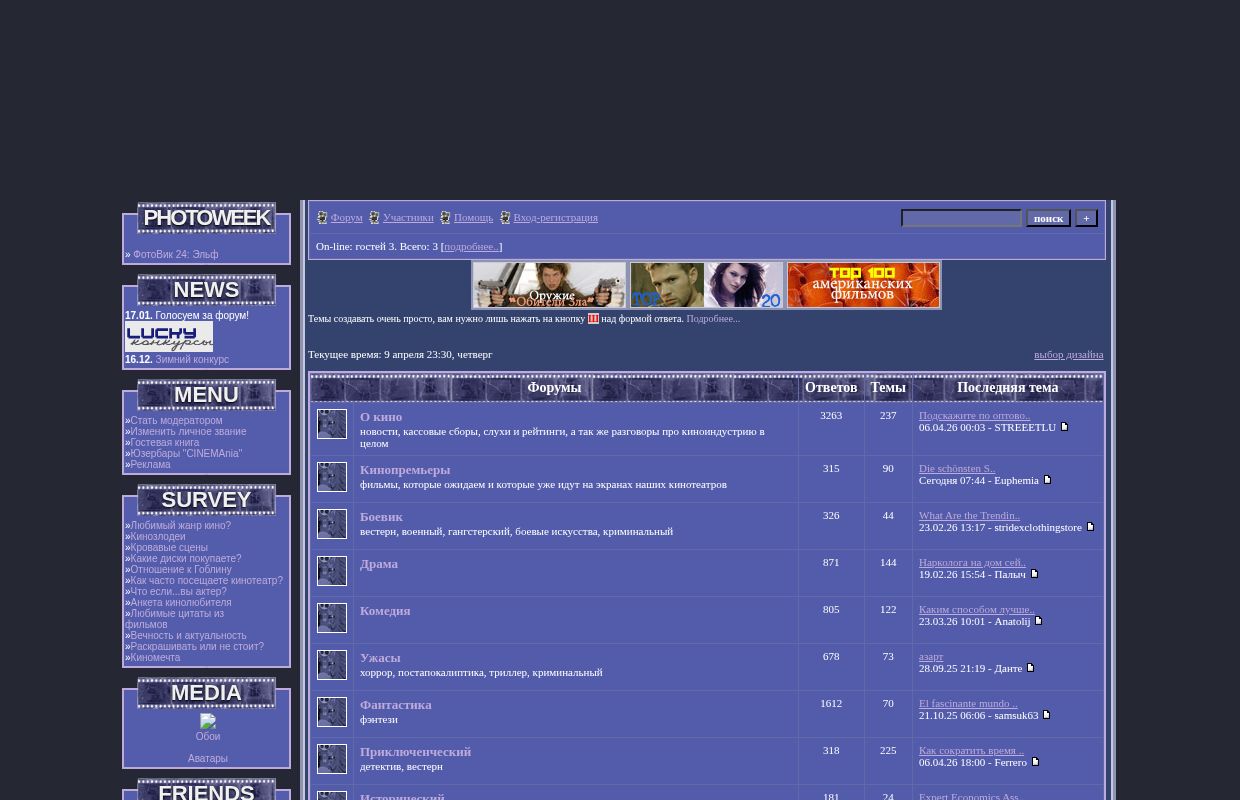Click the Lucky конкурсы news banner
The width and height of the screenshot is (1240, 800).
tap(169, 337)
